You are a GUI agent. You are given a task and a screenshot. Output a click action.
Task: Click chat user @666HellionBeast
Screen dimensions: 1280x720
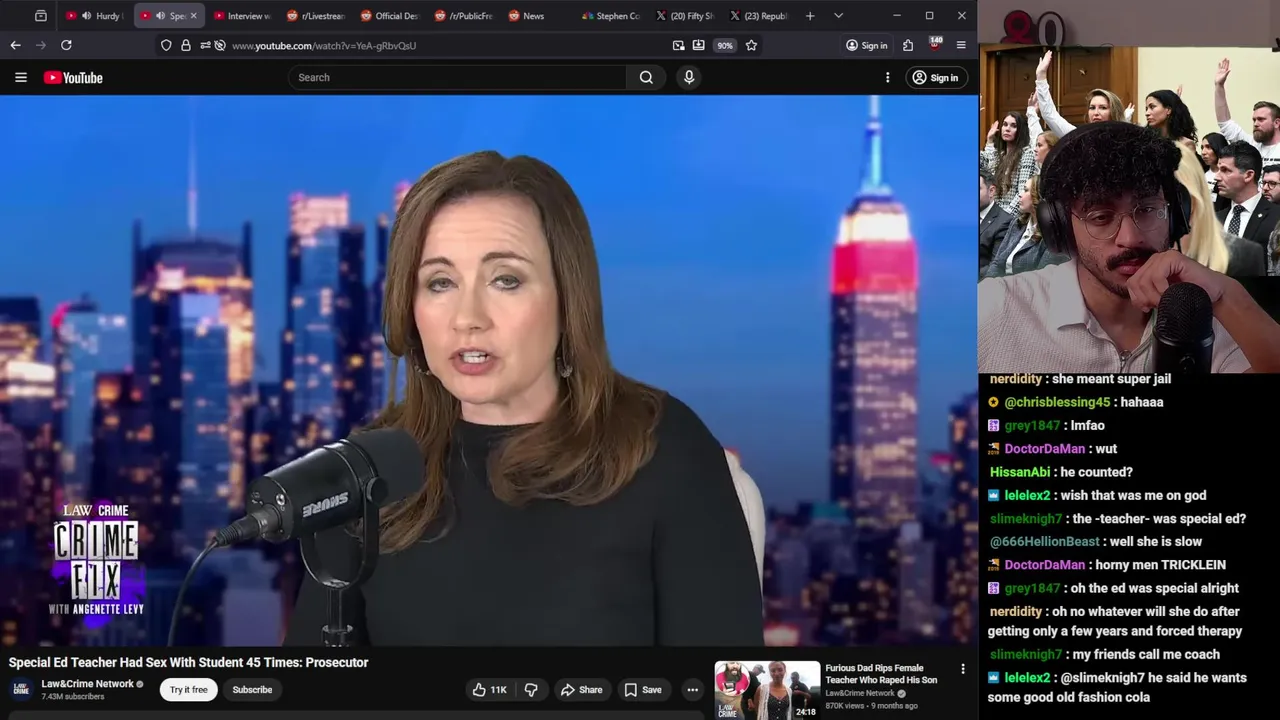coord(1044,541)
